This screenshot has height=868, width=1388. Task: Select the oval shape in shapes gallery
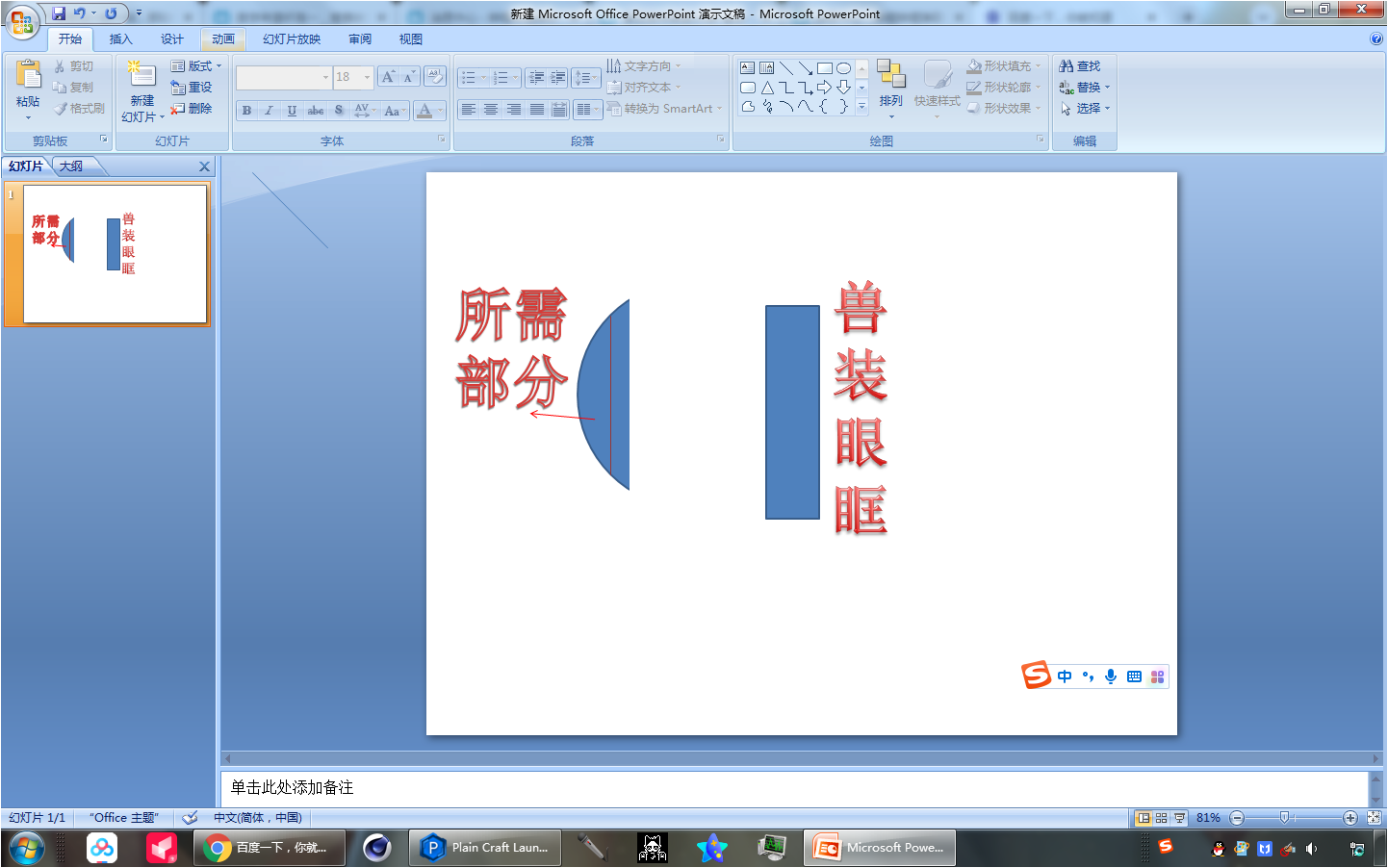click(843, 68)
